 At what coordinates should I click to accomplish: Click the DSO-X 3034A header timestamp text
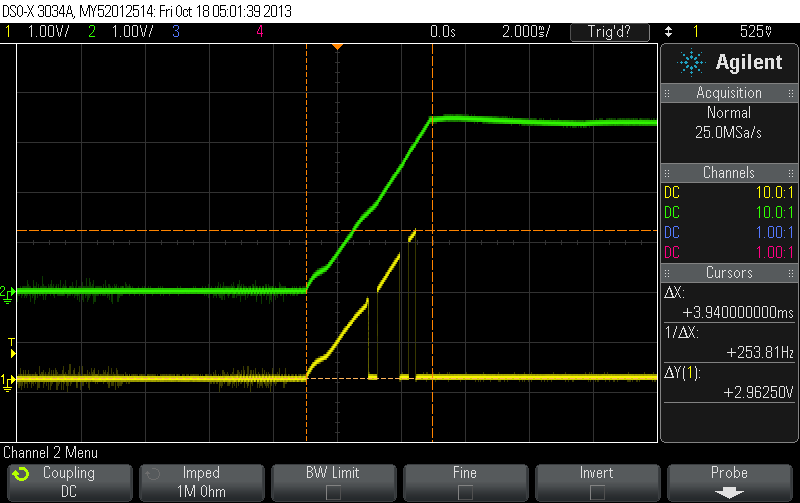coord(147,11)
